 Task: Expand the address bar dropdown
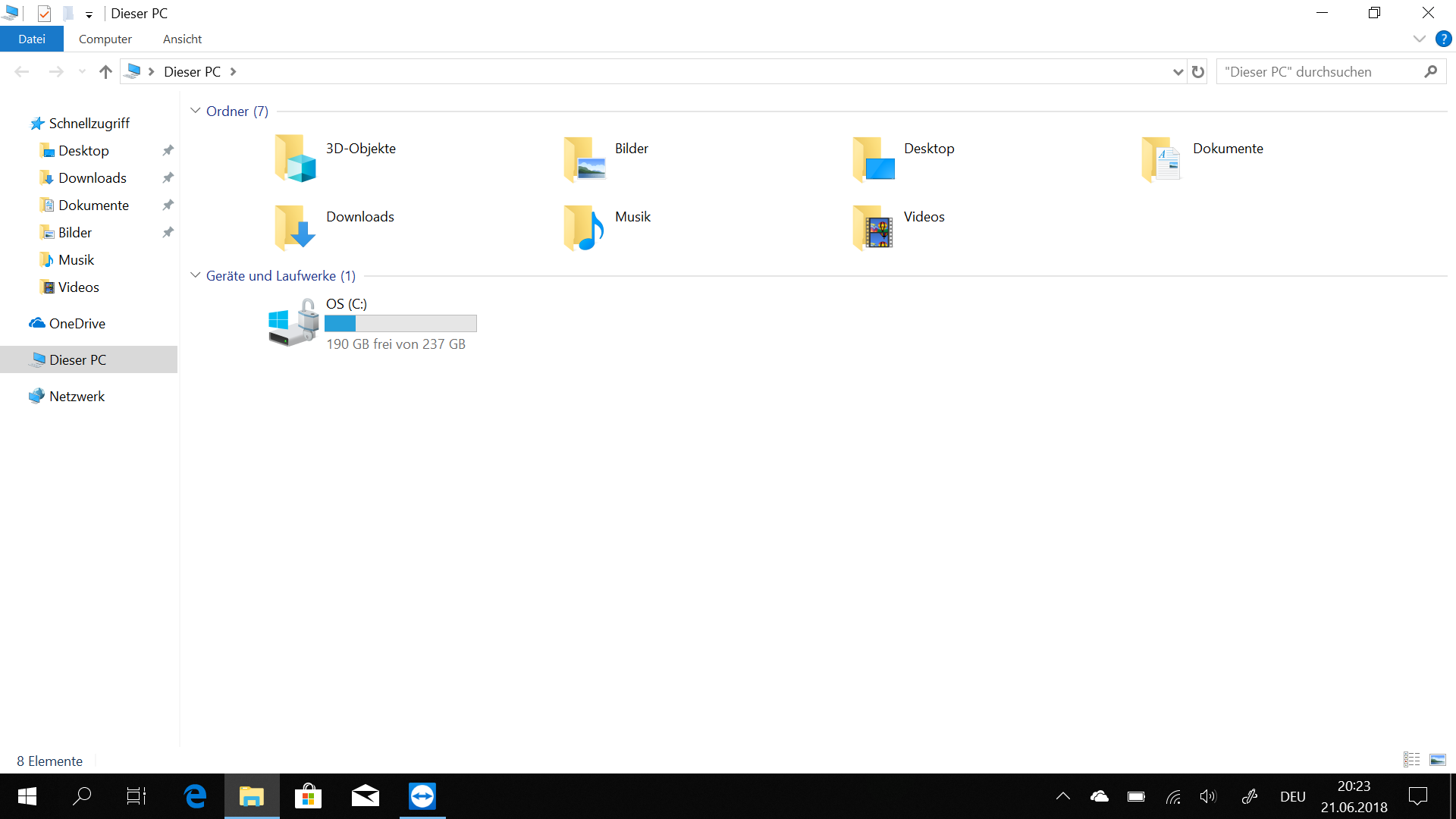tap(1177, 71)
